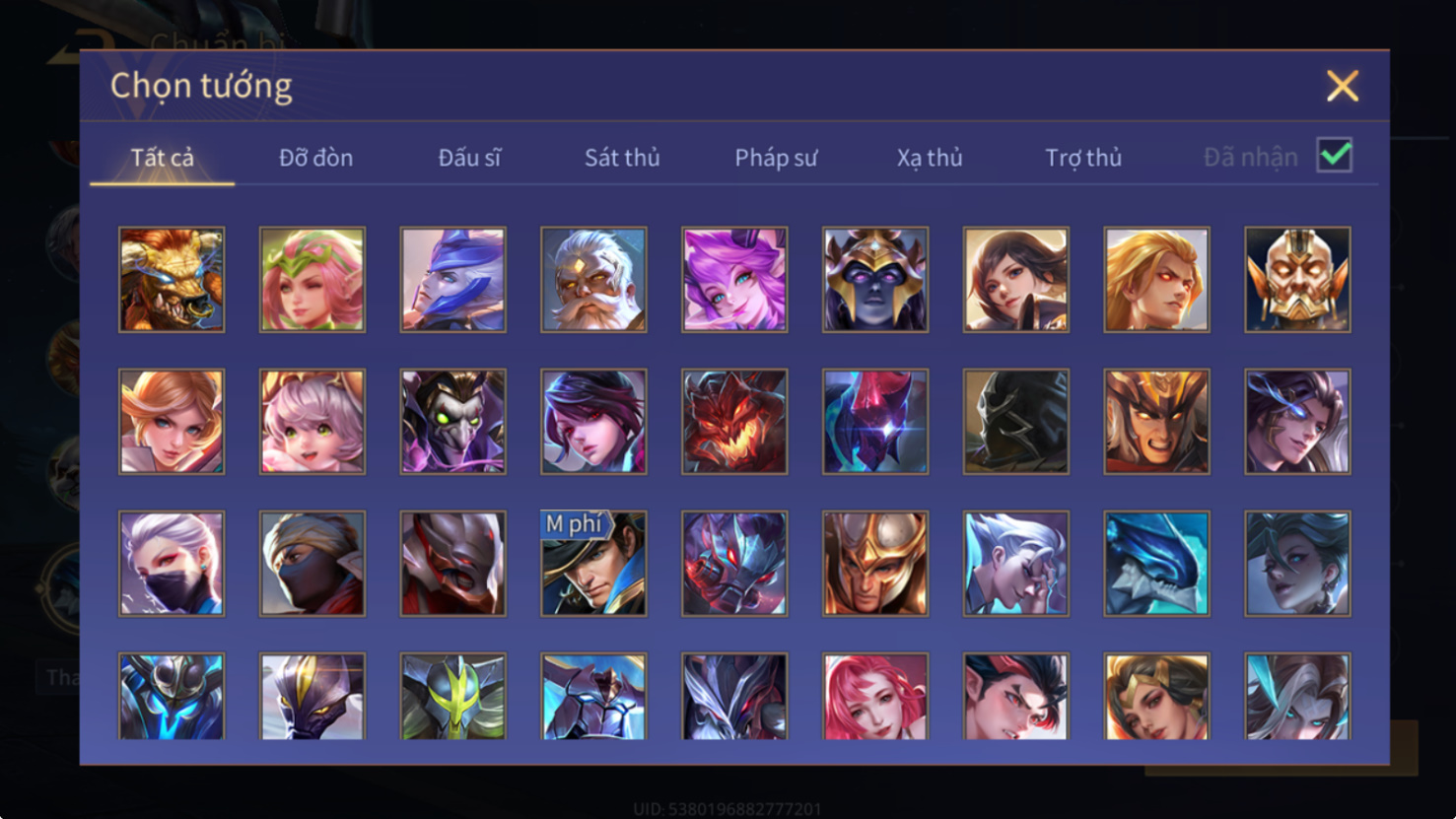Toggle the "Đã nhận" checkbox

pos(1335,156)
